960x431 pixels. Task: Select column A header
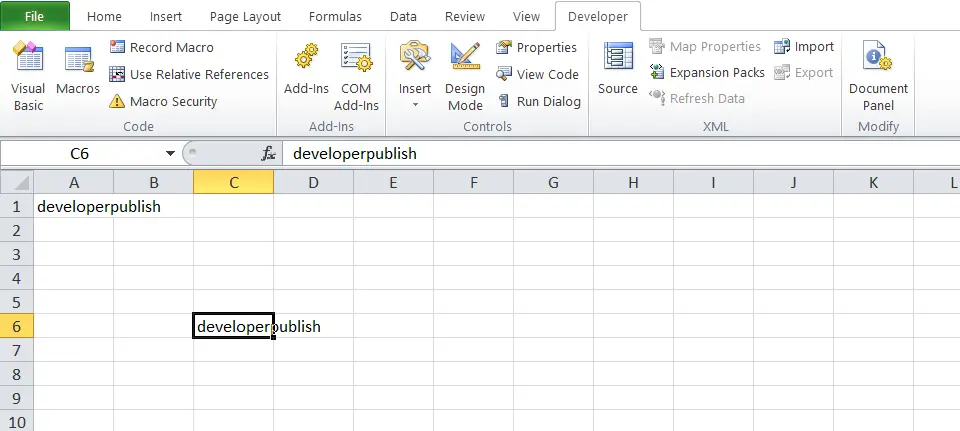coord(73,182)
